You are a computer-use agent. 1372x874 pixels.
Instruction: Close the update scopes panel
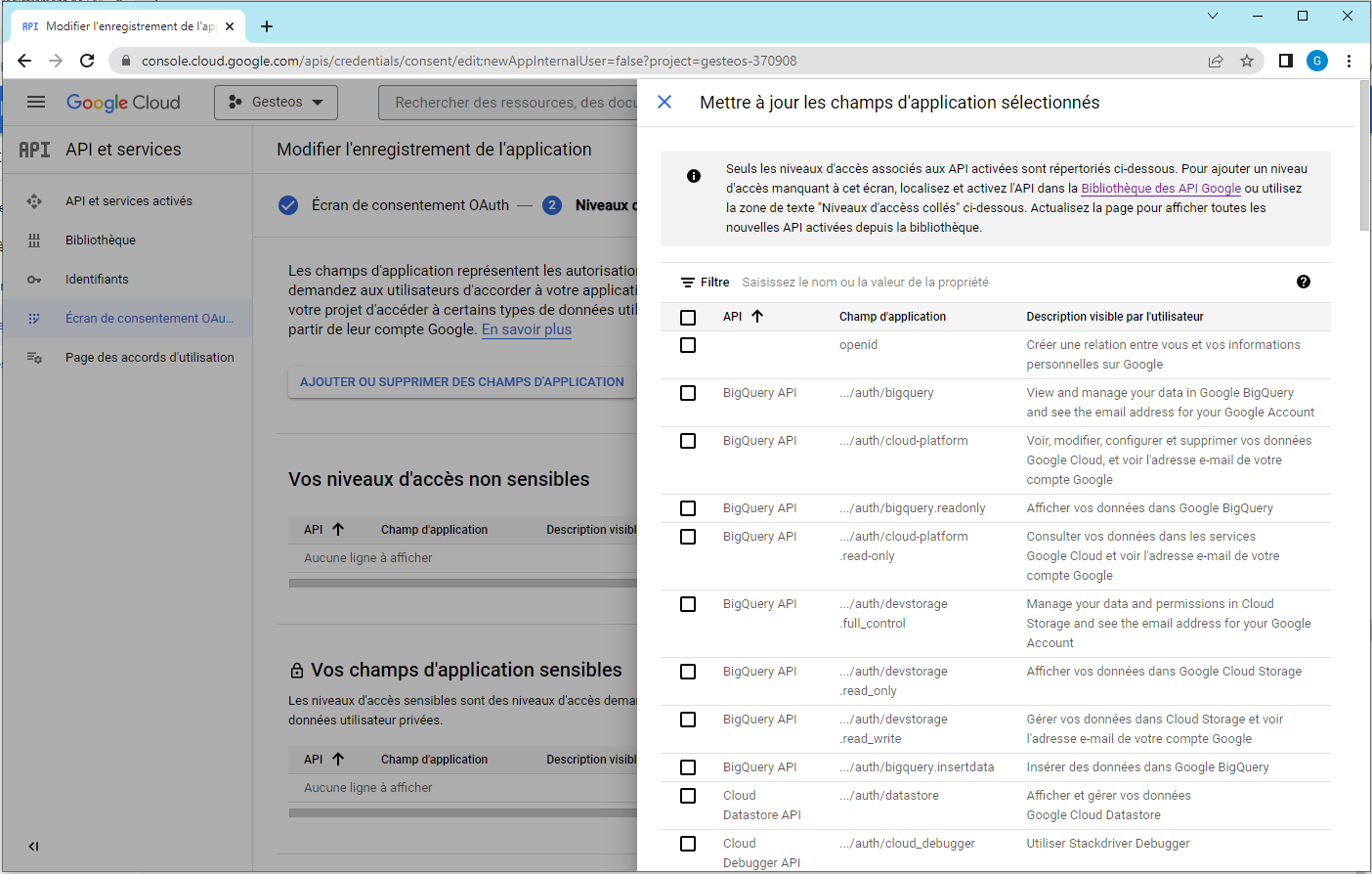[665, 102]
